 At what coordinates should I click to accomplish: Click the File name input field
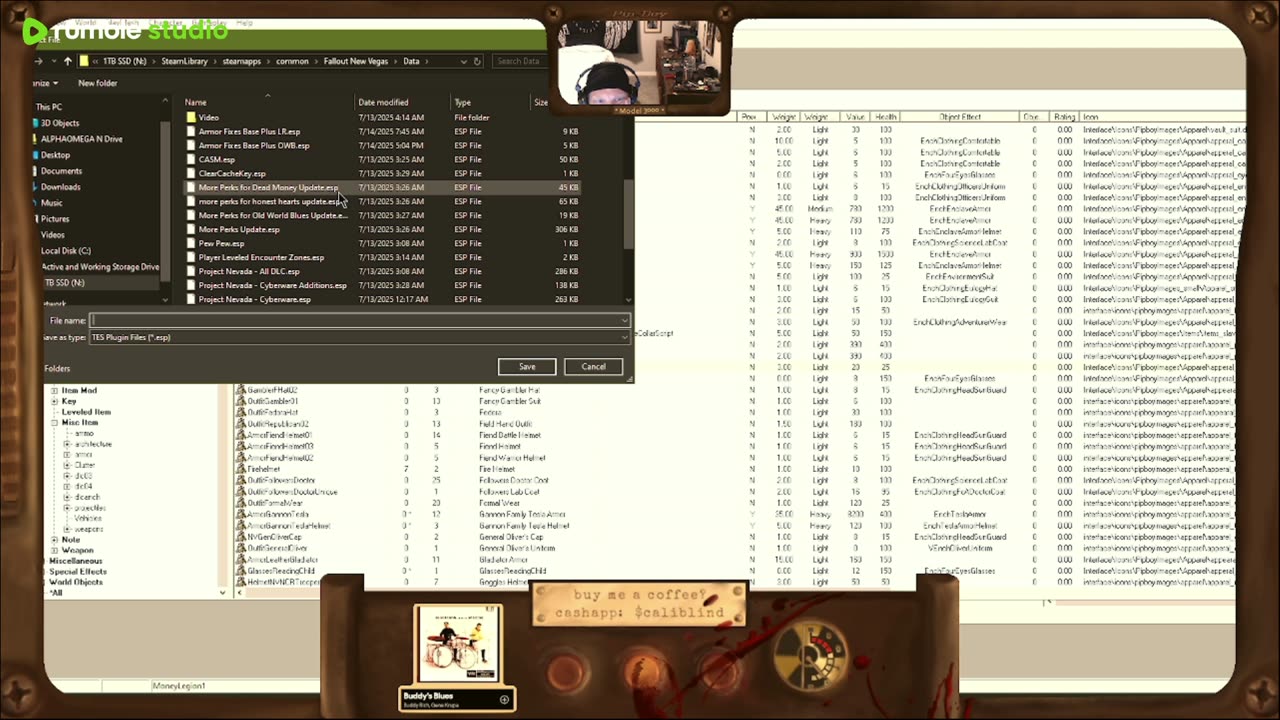click(x=359, y=321)
